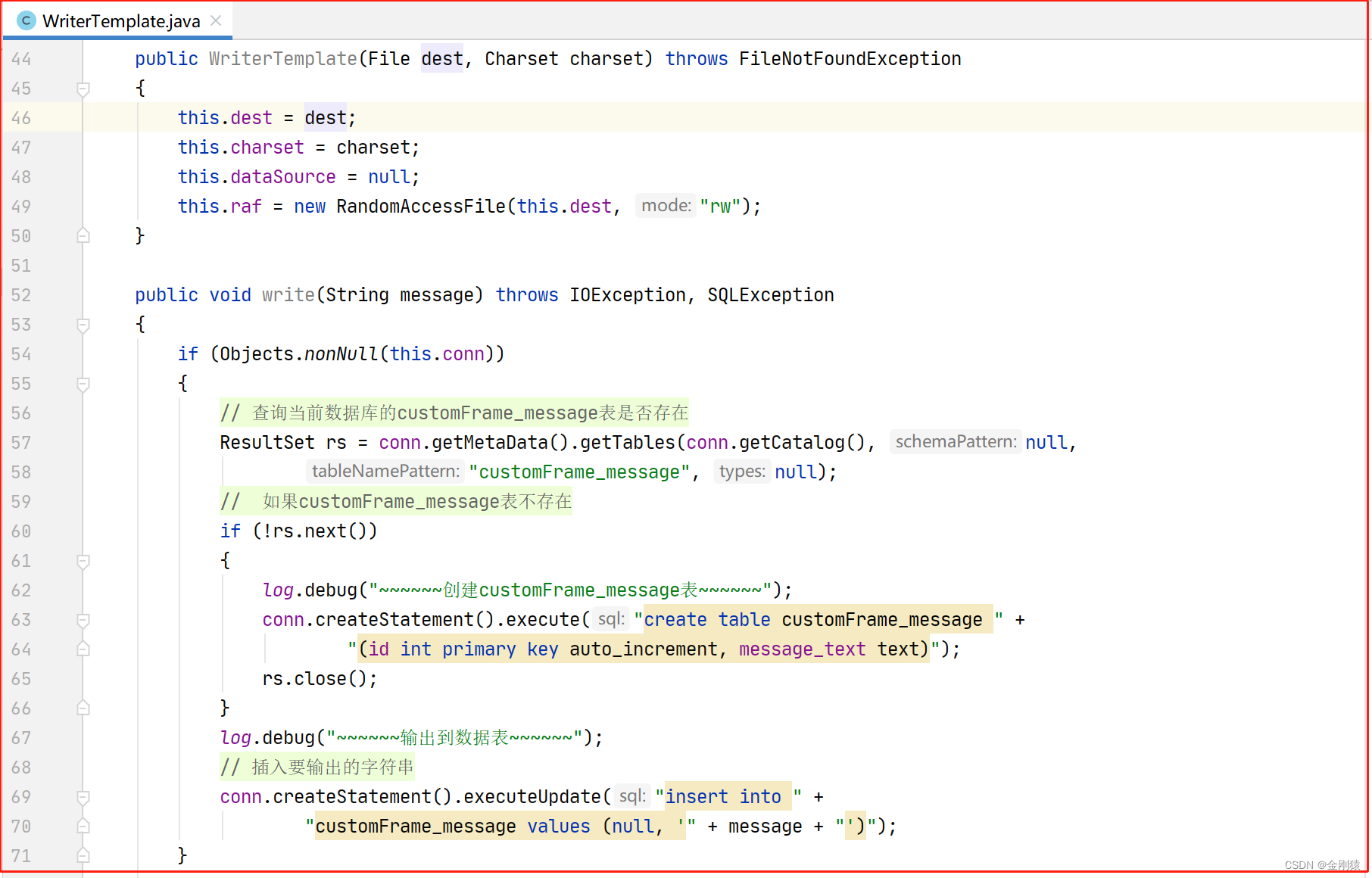Click the fold end marker at line 70
Viewport: 1372px width, 878px height.
tap(83, 827)
